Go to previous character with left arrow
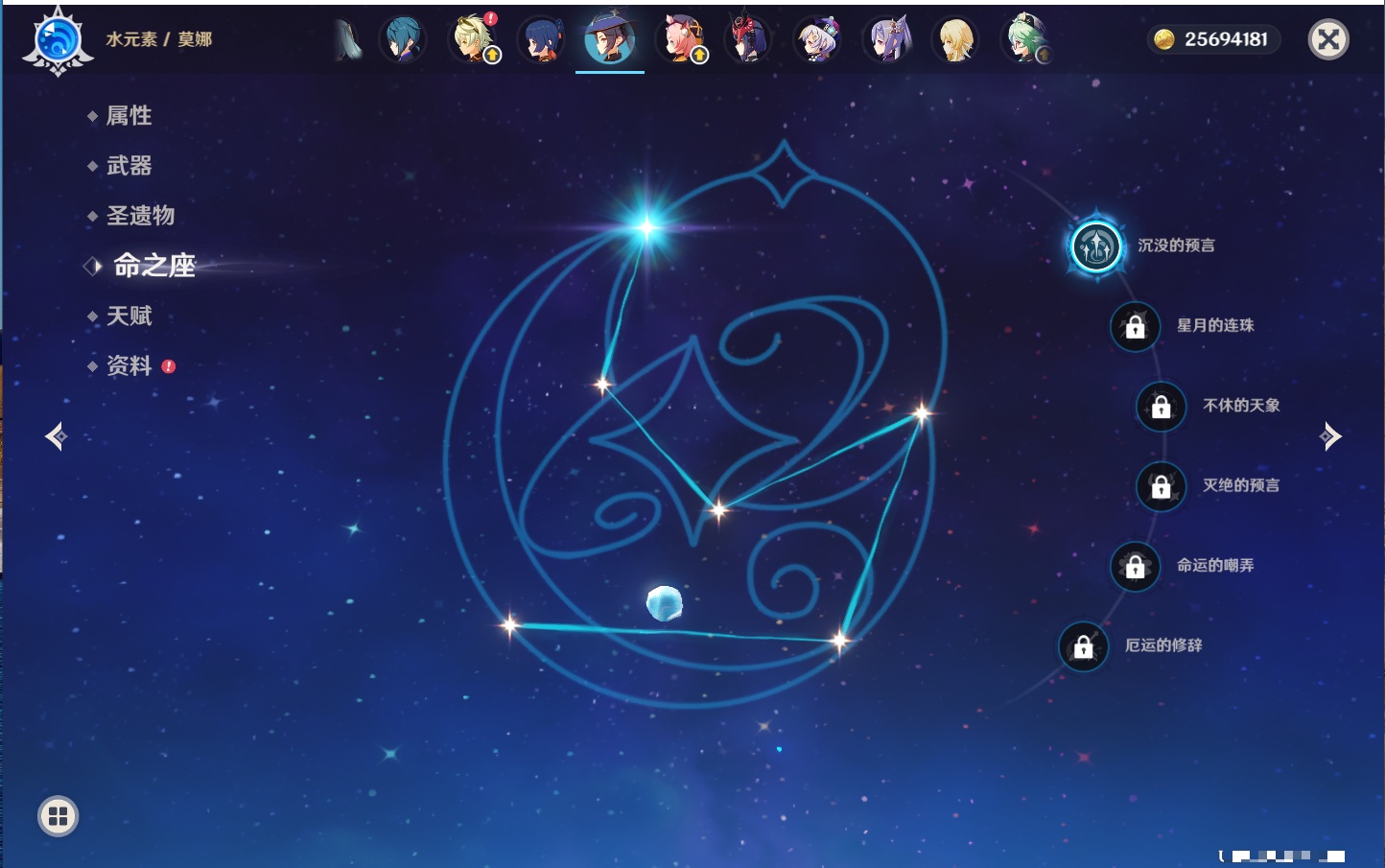The height and width of the screenshot is (868, 1385). pos(56,436)
